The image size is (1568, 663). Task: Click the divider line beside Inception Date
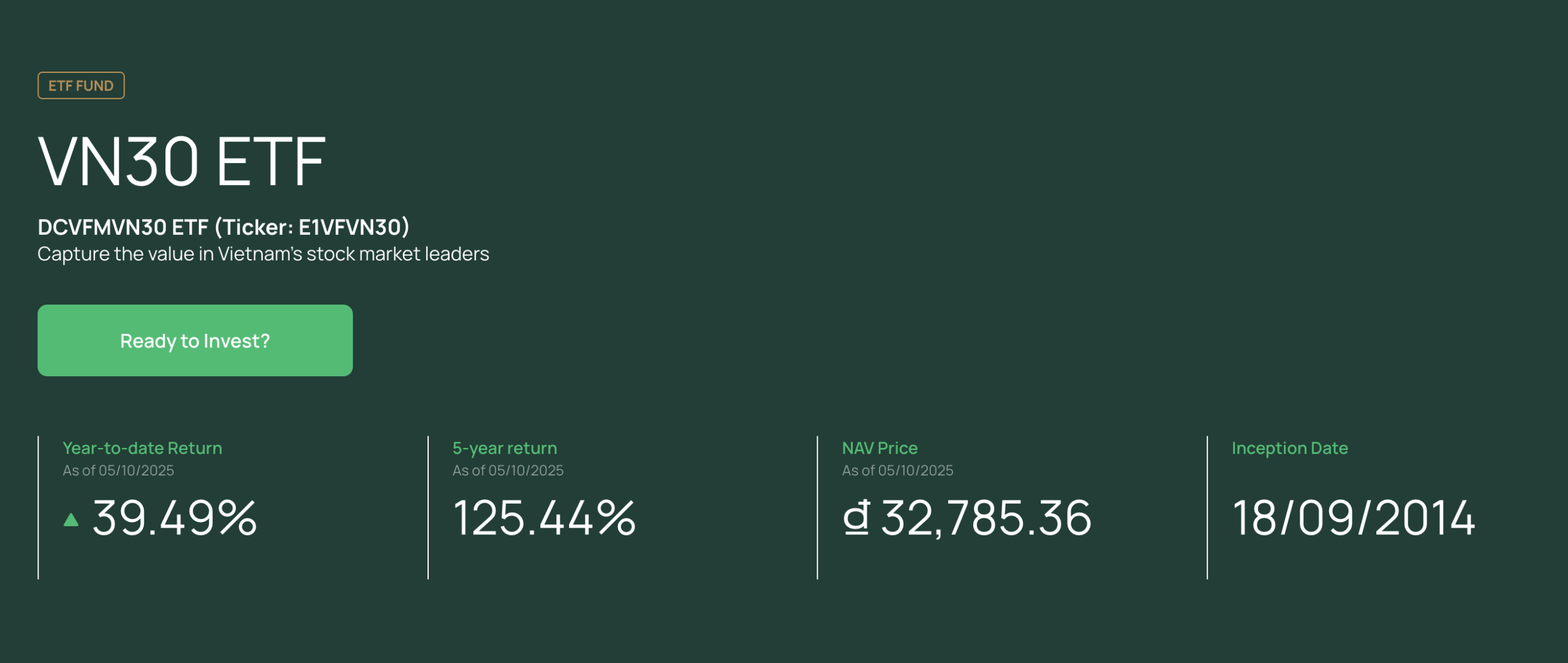pyautogui.click(x=1207, y=507)
